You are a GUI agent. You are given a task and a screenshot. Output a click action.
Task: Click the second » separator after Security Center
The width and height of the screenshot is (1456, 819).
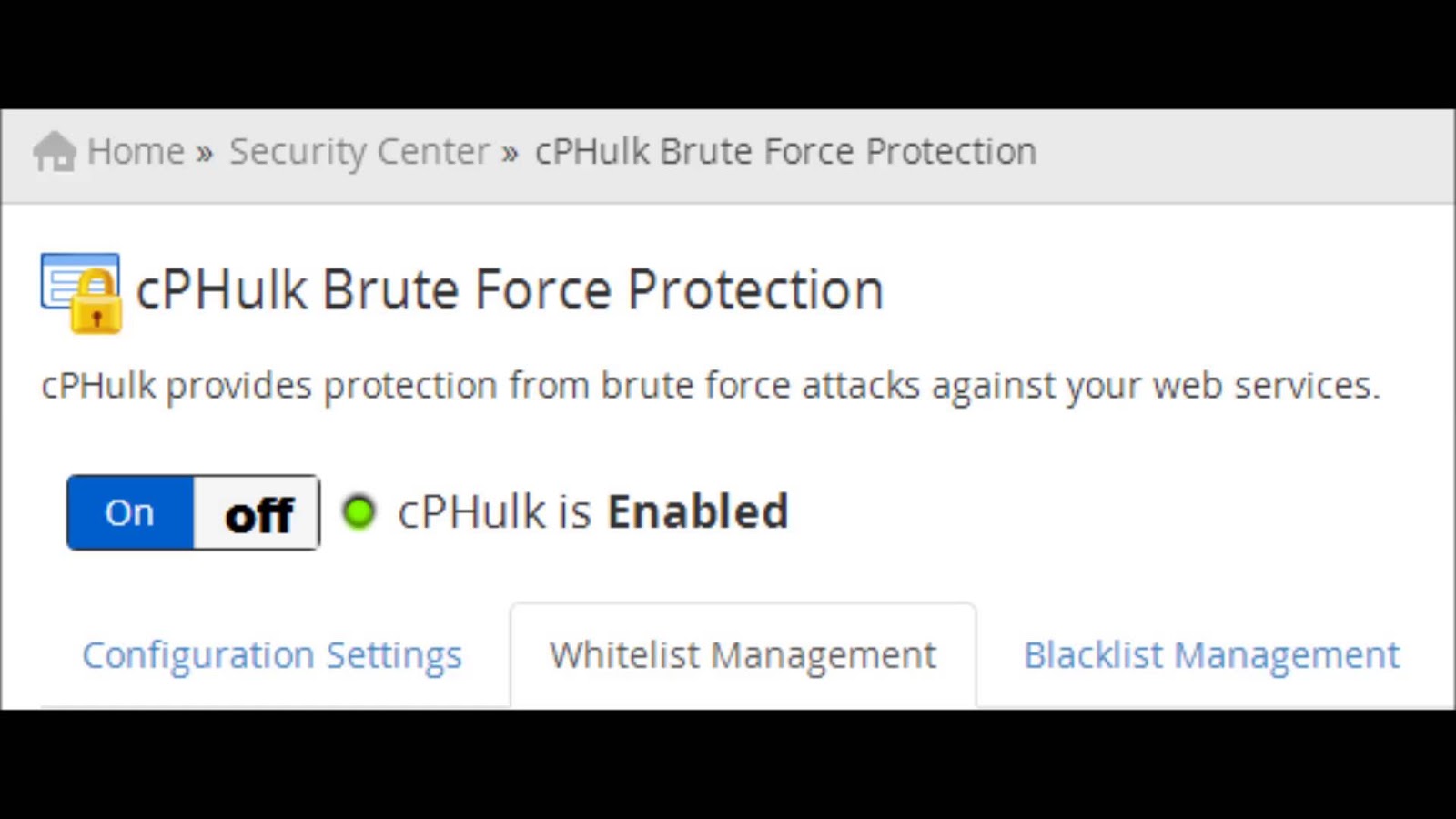point(510,152)
